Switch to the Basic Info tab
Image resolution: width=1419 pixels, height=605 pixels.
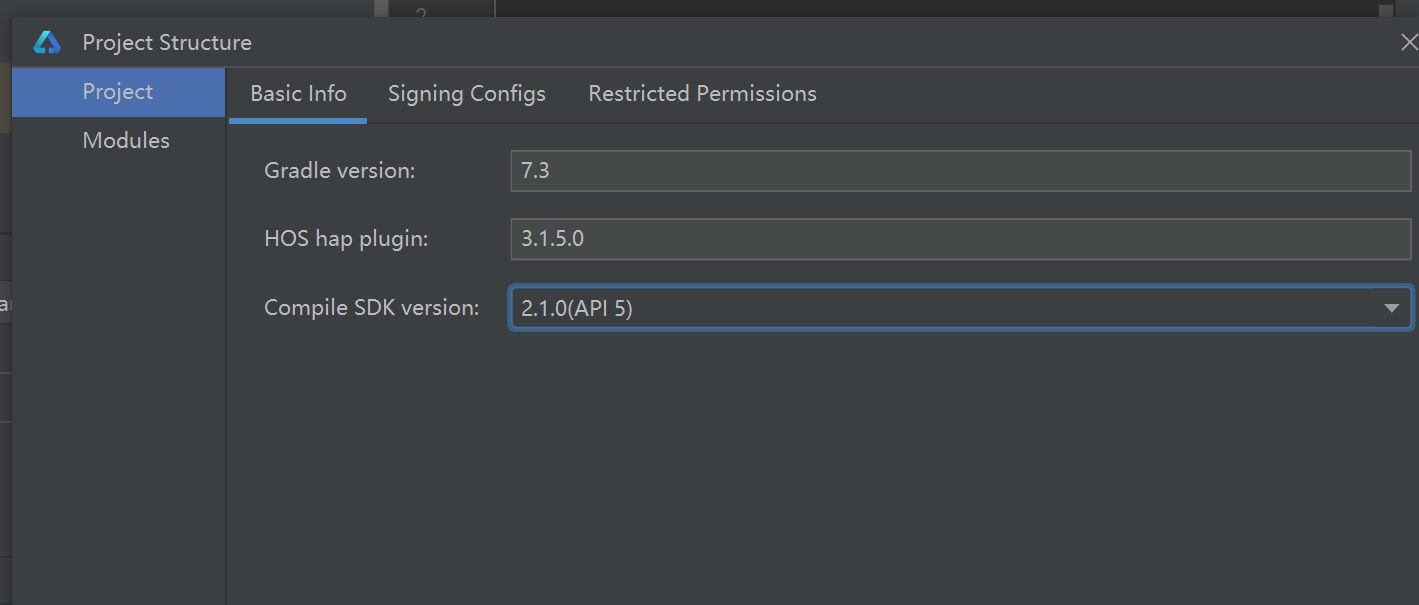298,94
